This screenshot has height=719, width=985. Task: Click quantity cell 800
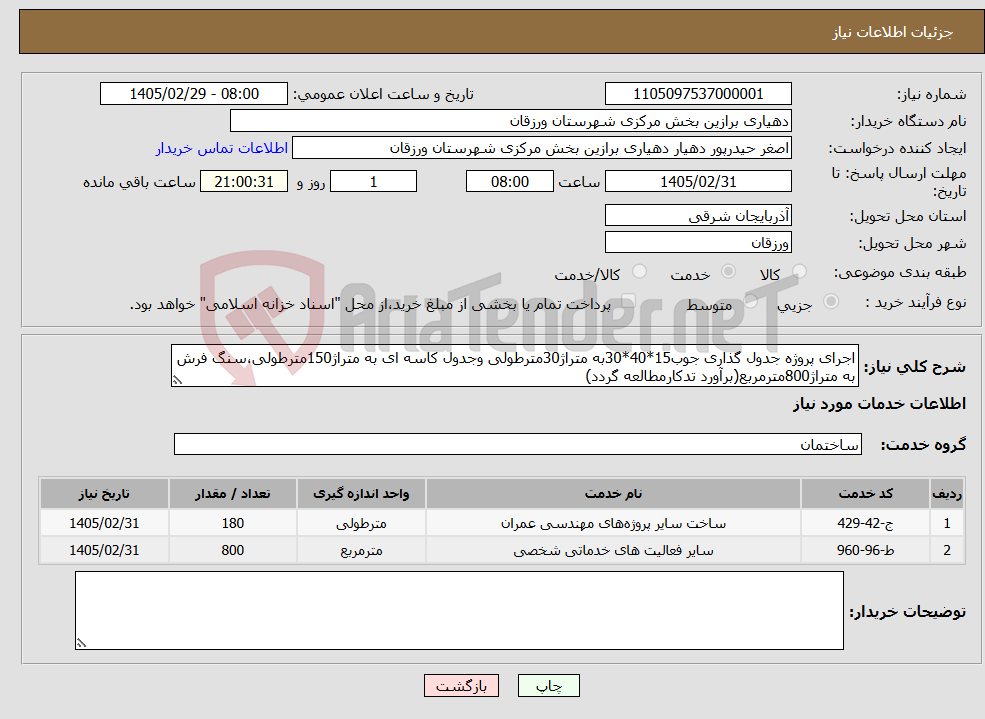point(232,550)
